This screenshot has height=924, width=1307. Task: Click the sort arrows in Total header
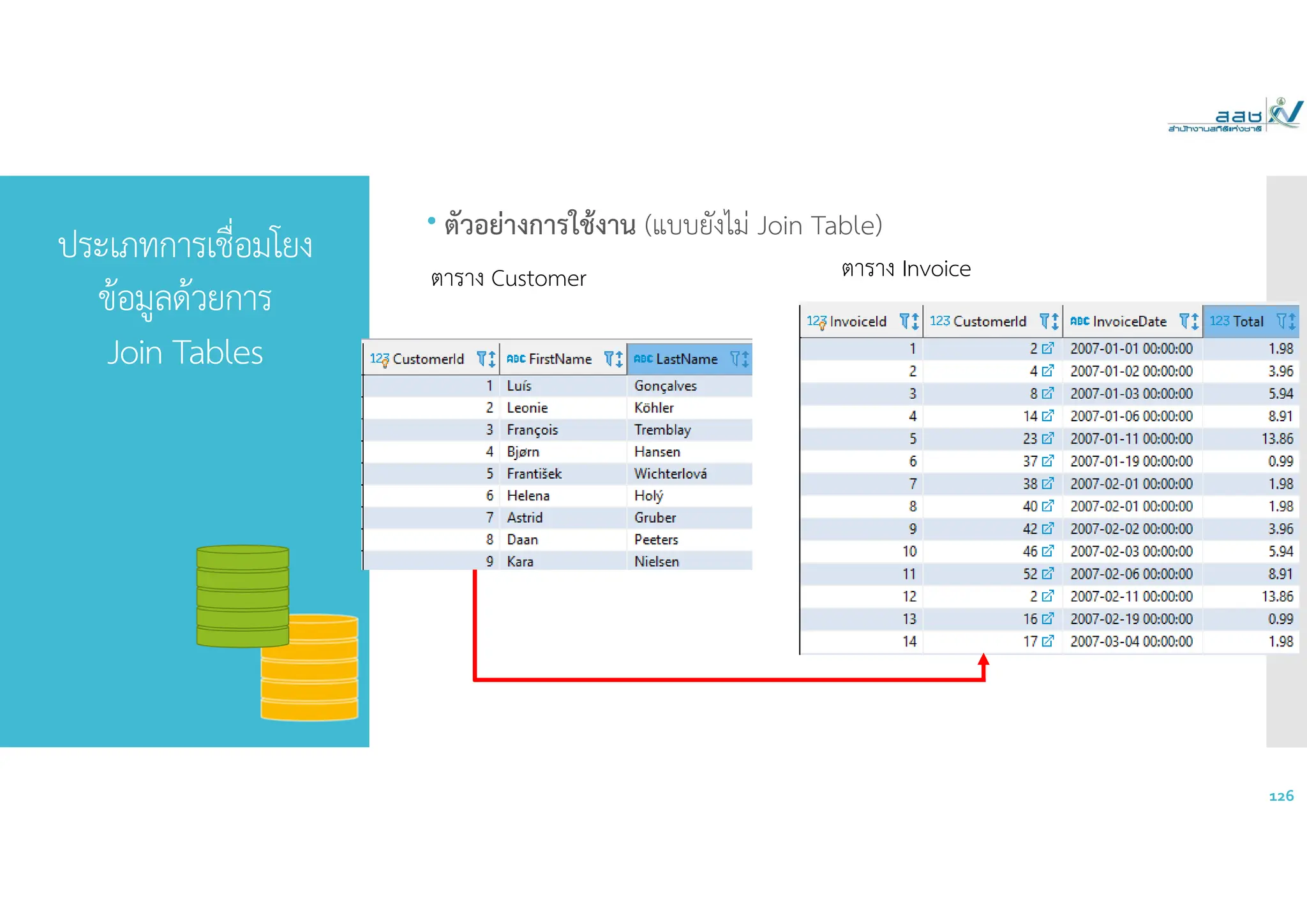point(1292,321)
